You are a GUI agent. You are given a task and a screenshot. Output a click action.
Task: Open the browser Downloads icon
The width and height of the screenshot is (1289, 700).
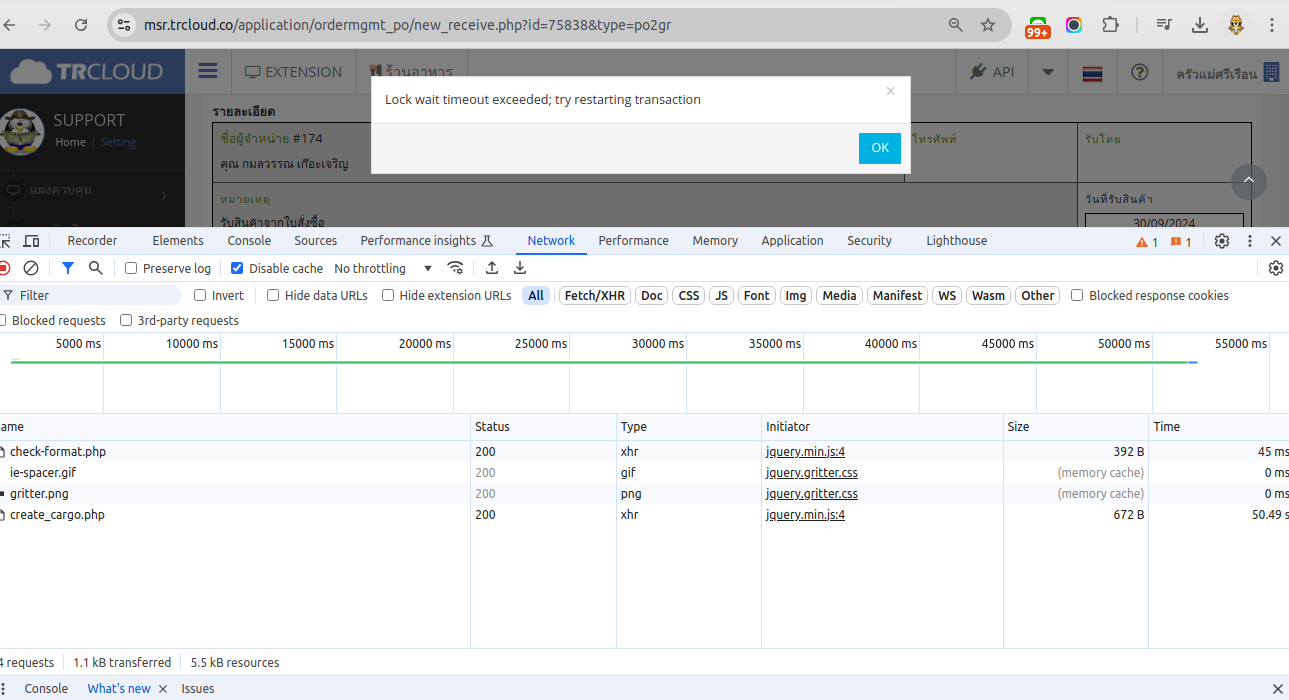click(1200, 25)
